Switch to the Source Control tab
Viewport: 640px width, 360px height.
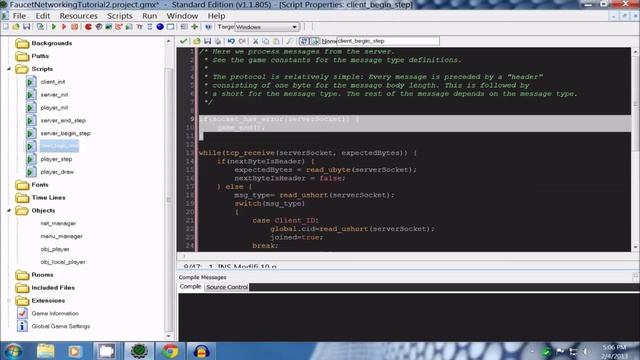[227, 287]
